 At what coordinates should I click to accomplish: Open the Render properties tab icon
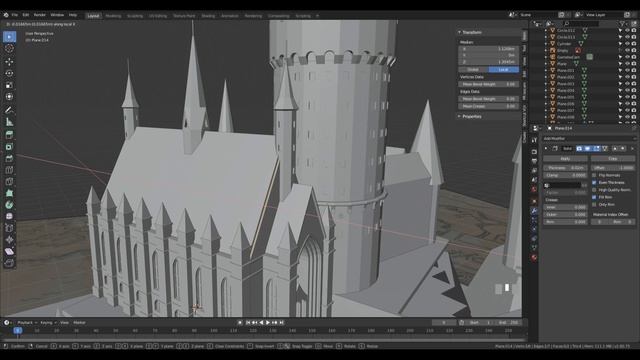(534, 152)
